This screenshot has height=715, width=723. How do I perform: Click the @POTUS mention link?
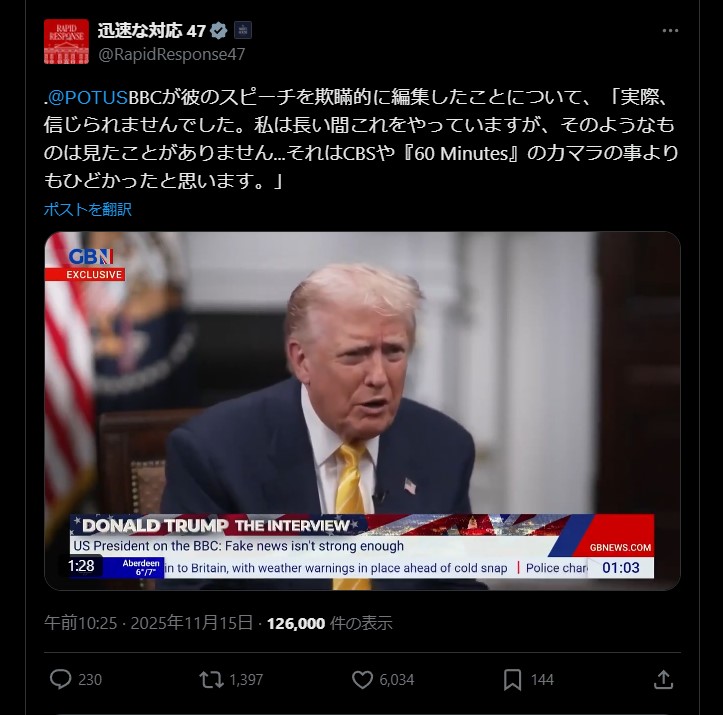pyautogui.click(x=88, y=97)
